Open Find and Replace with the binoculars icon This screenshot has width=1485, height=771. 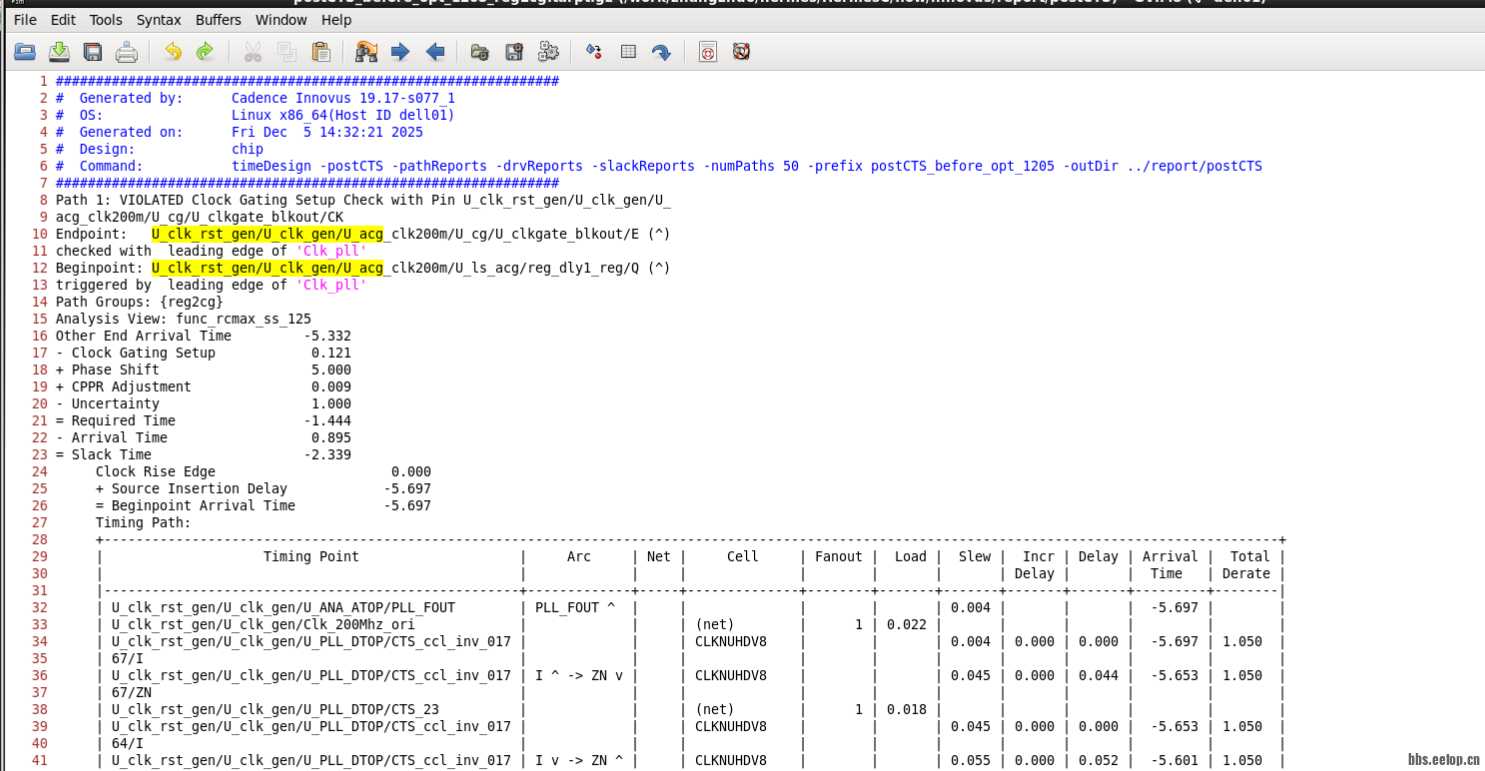pyautogui.click(x=366, y=51)
